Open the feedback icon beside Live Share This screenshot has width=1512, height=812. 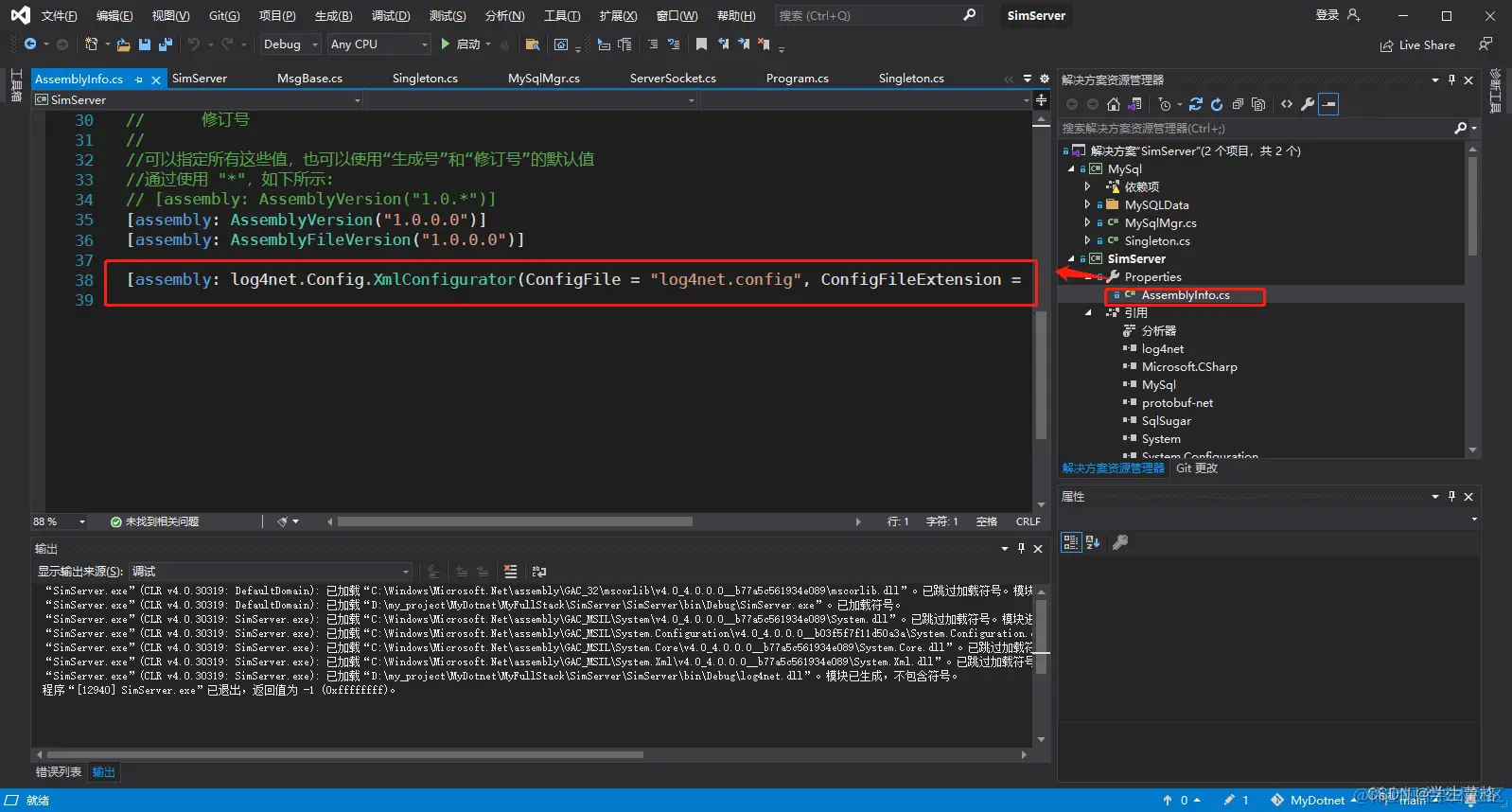[x=1486, y=44]
